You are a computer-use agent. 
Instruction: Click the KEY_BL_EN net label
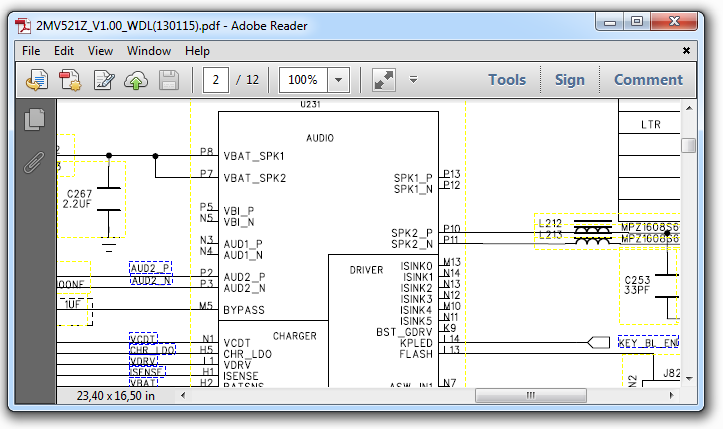pos(648,343)
